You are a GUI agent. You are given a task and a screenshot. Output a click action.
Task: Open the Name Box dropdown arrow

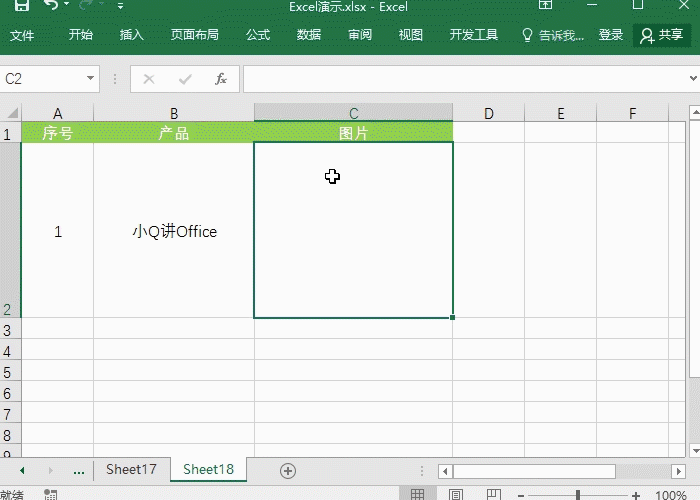[x=90, y=78]
